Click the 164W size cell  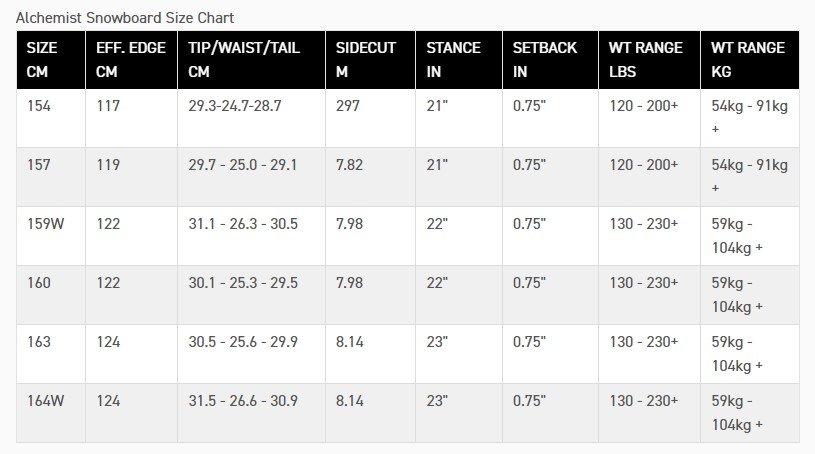[51, 413]
